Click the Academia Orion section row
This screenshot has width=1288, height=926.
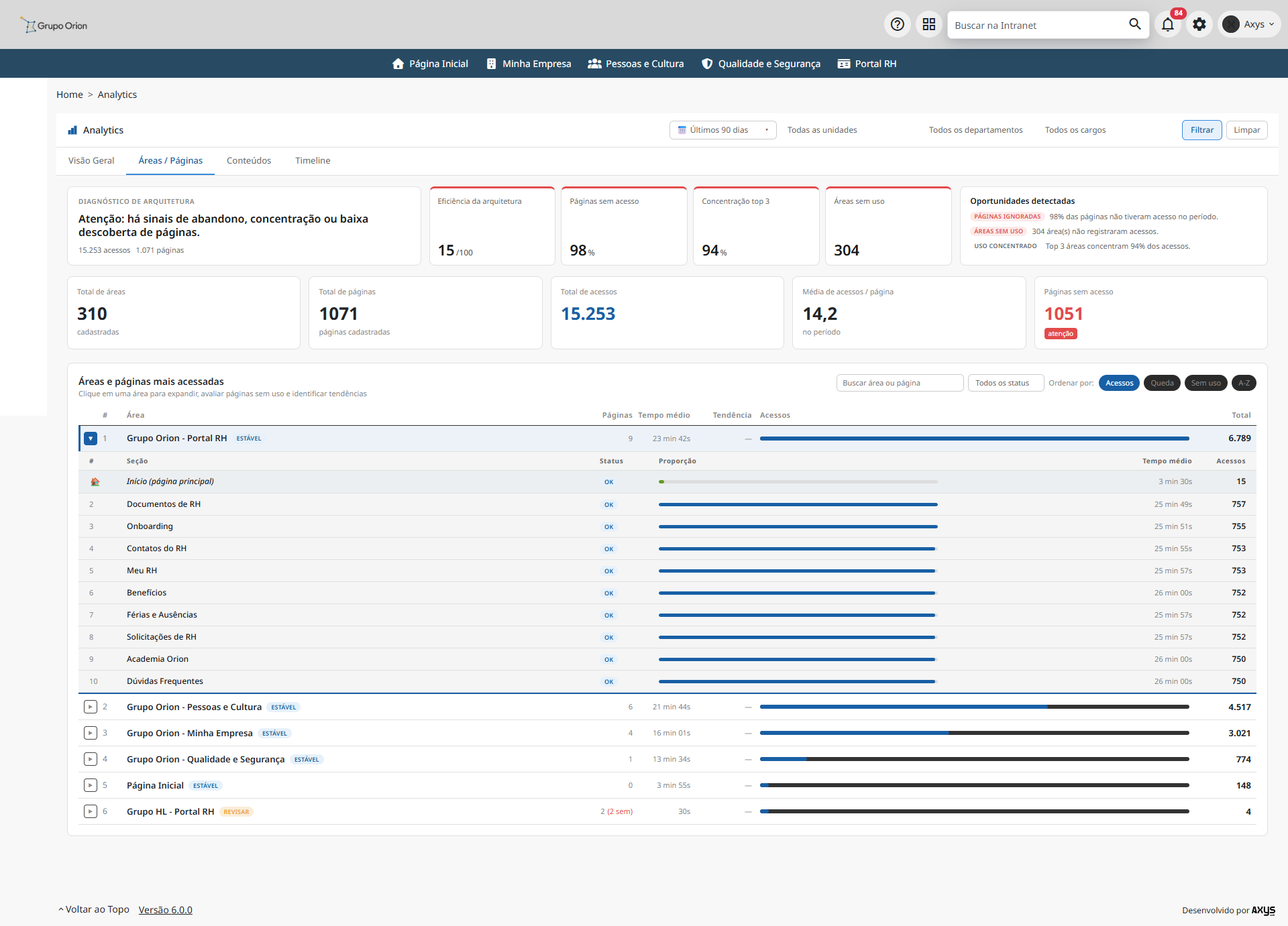tap(667, 659)
